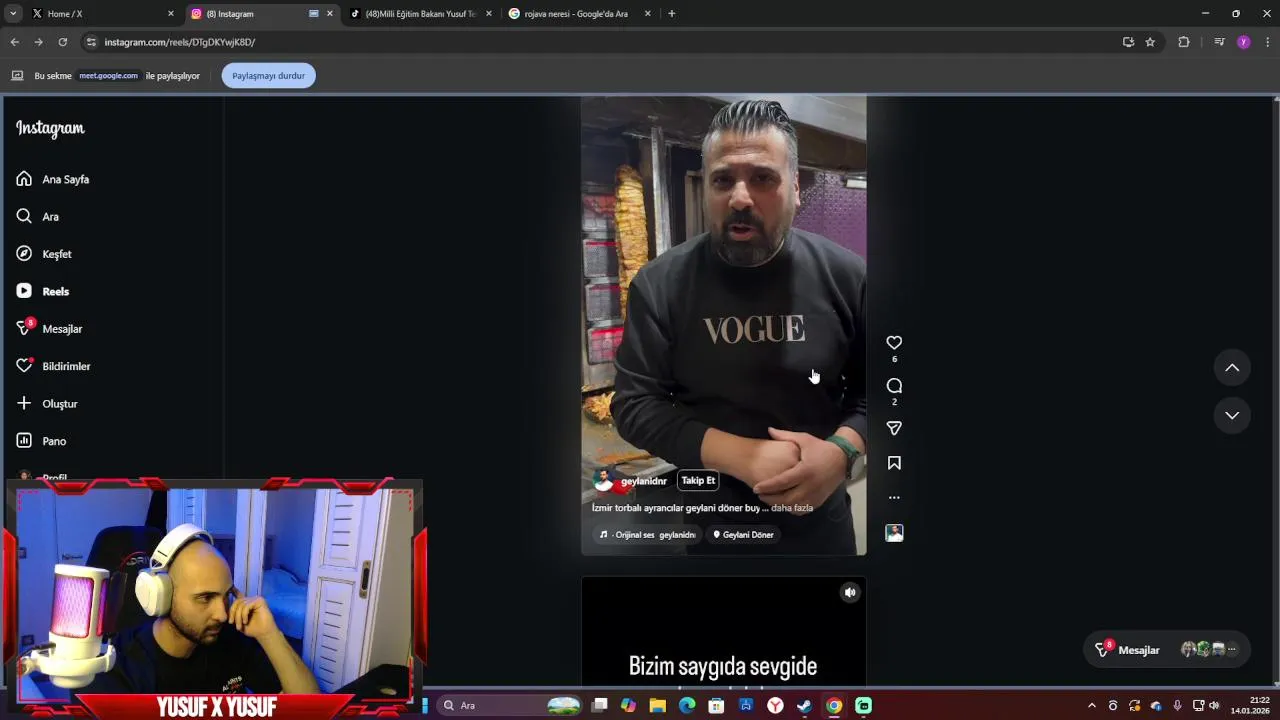Click the Windows taskbar search box

[x=510, y=705]
